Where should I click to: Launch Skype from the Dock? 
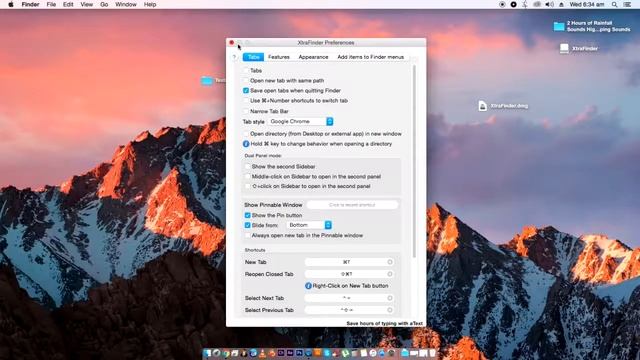pyautogui.click(x=327, y=353)
